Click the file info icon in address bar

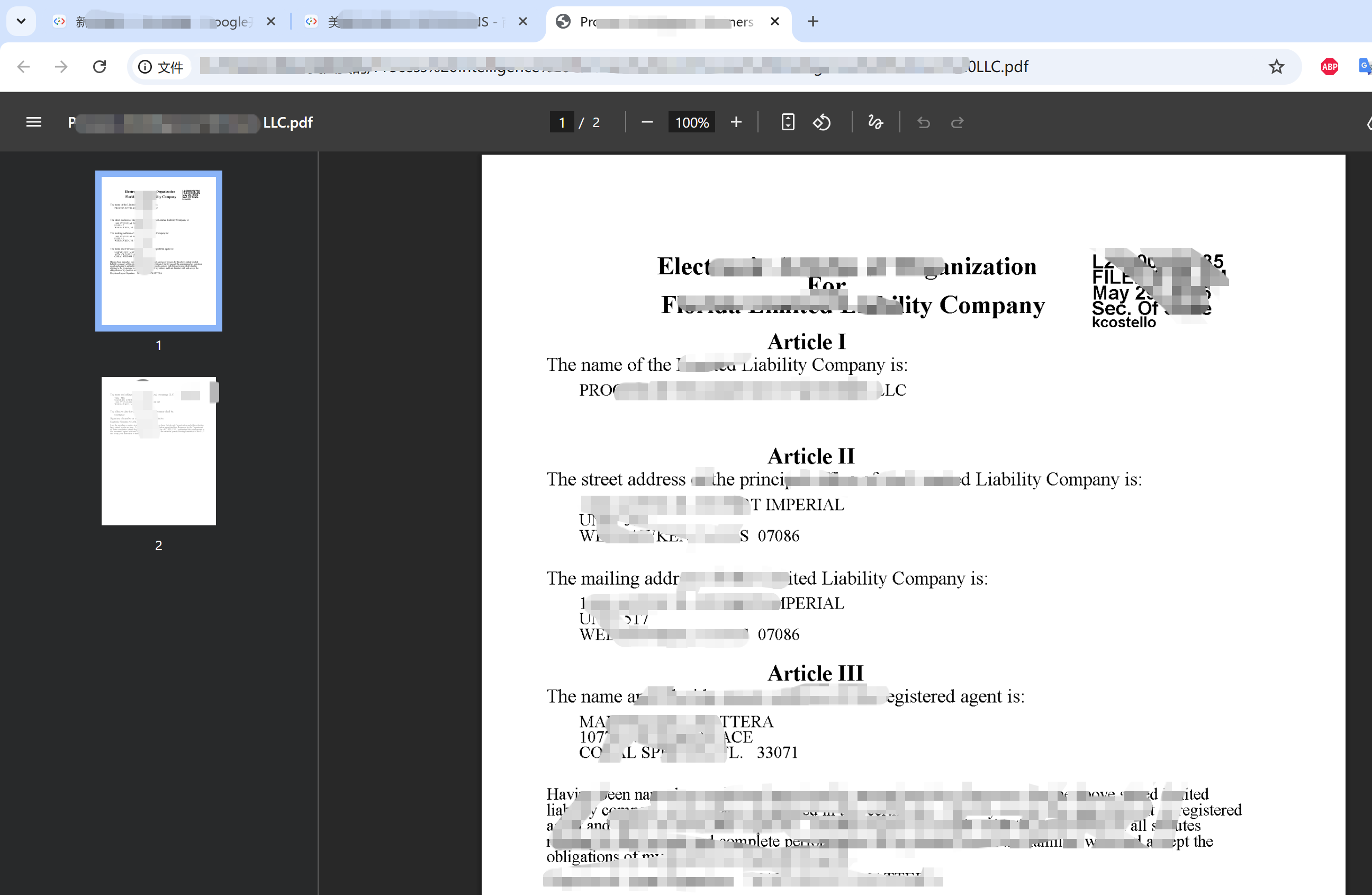pyautogui.click(x=145, y=67)
